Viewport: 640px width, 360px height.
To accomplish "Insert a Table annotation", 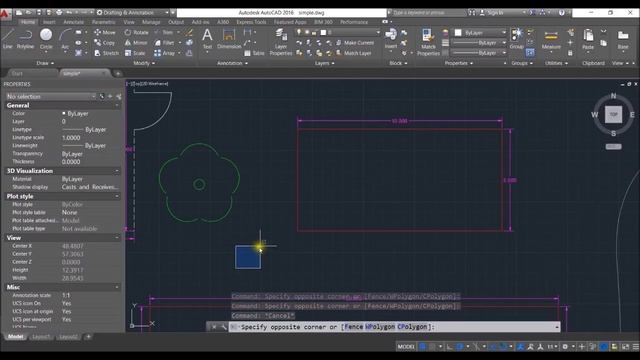I will point(254,53).
